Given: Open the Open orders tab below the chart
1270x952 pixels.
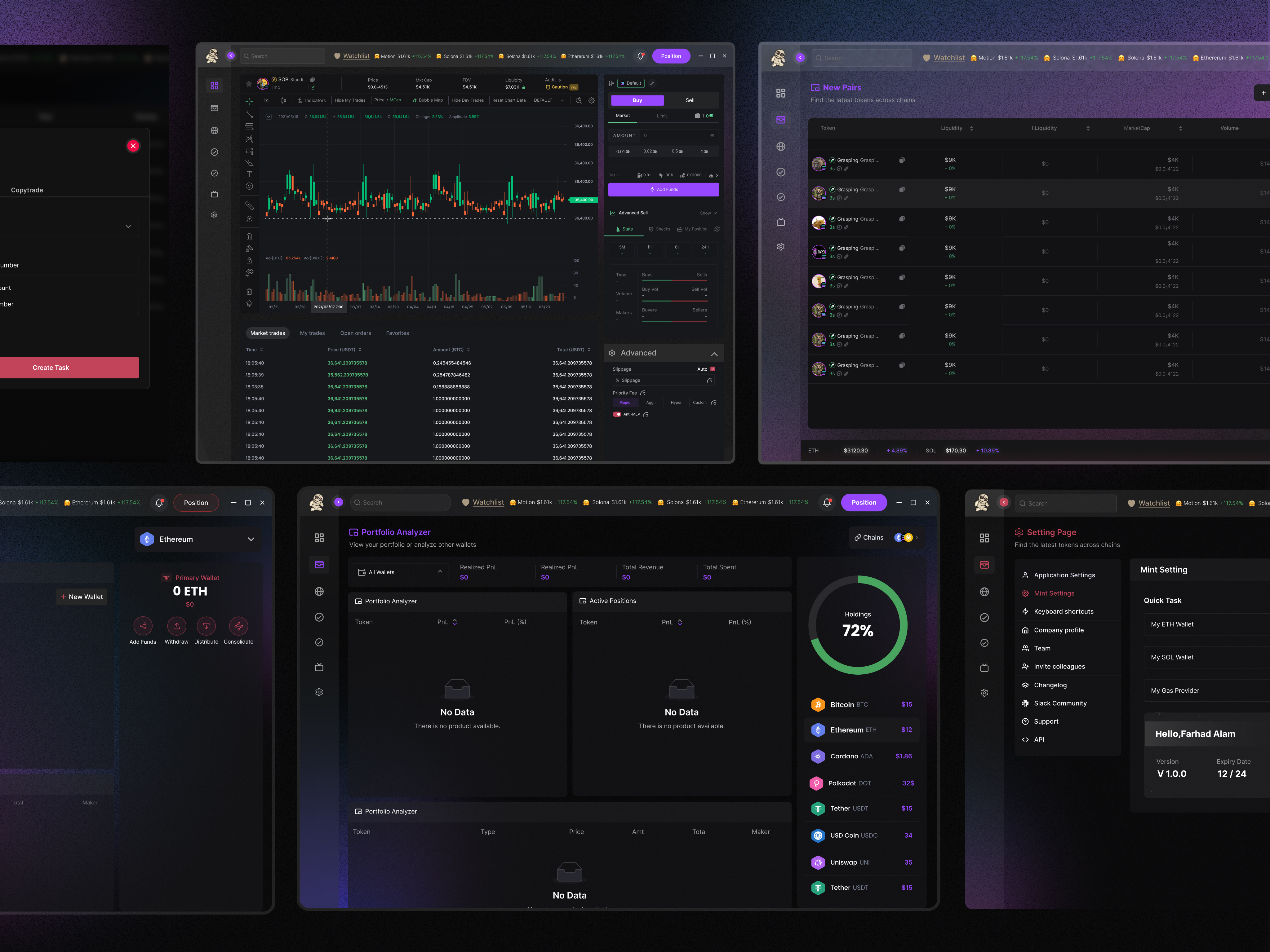Looking at the screenshot, I should pyautogui.click(x=356, y=333).
